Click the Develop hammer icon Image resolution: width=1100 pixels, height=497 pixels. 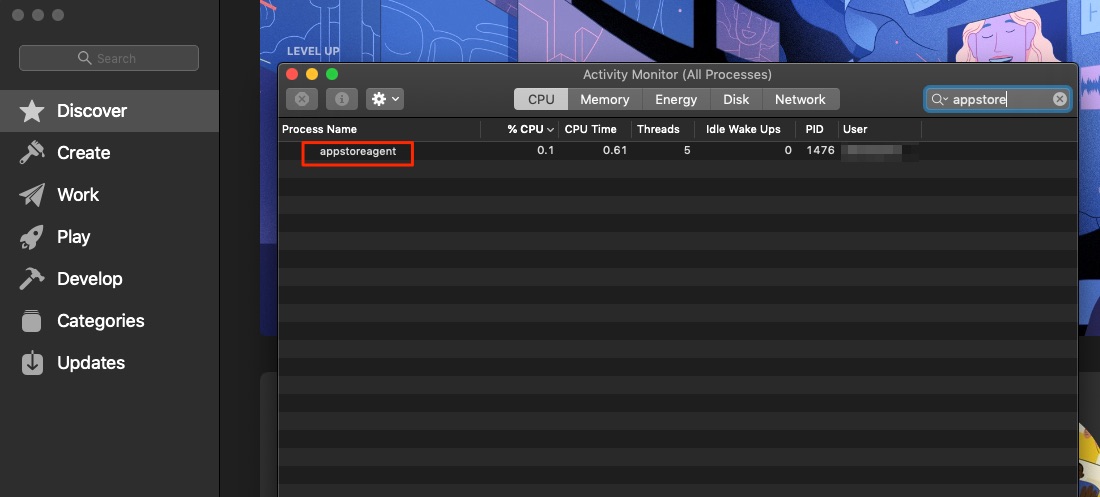pos(32,279)
